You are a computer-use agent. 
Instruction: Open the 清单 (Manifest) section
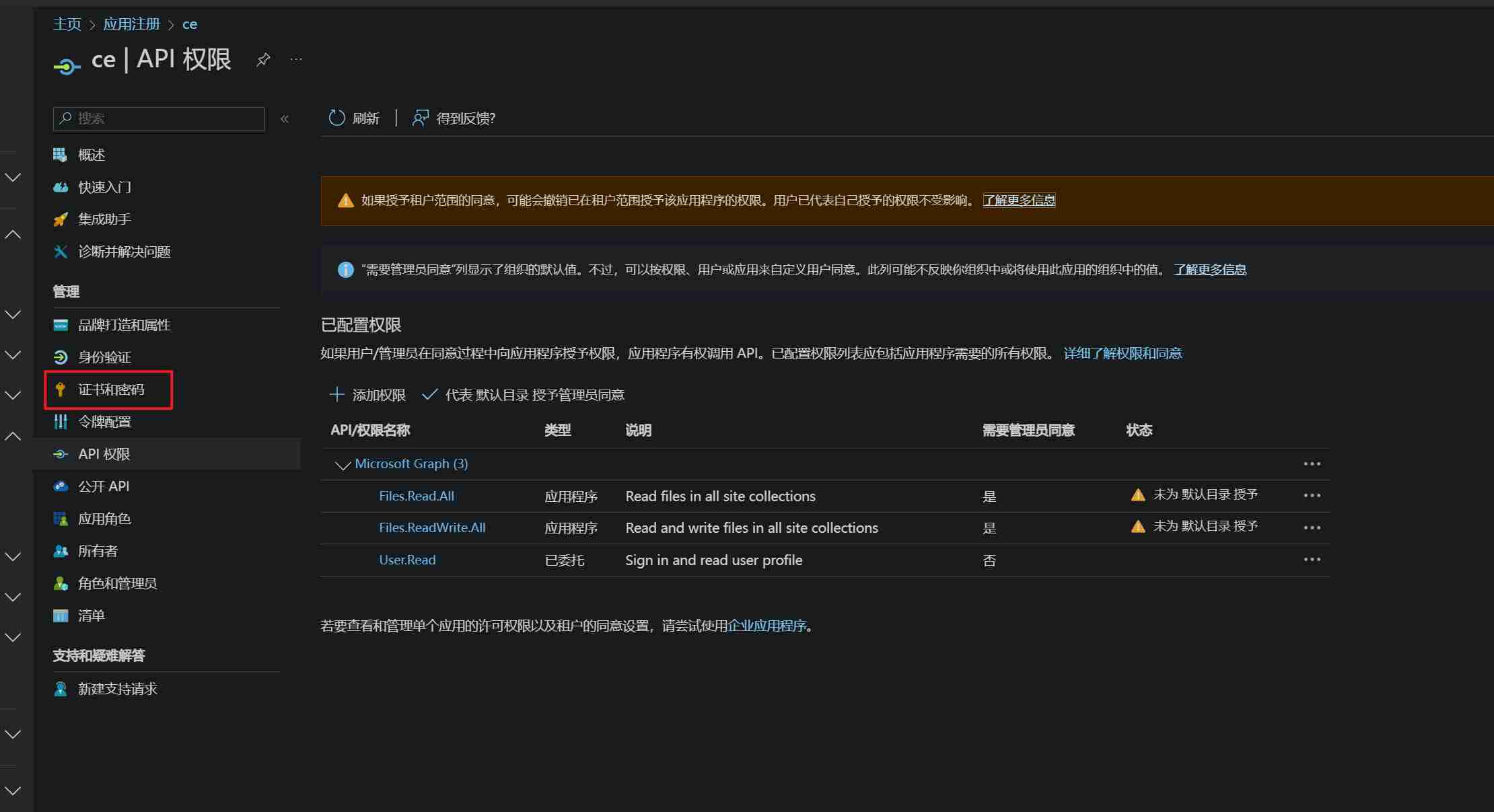(91, 615)
